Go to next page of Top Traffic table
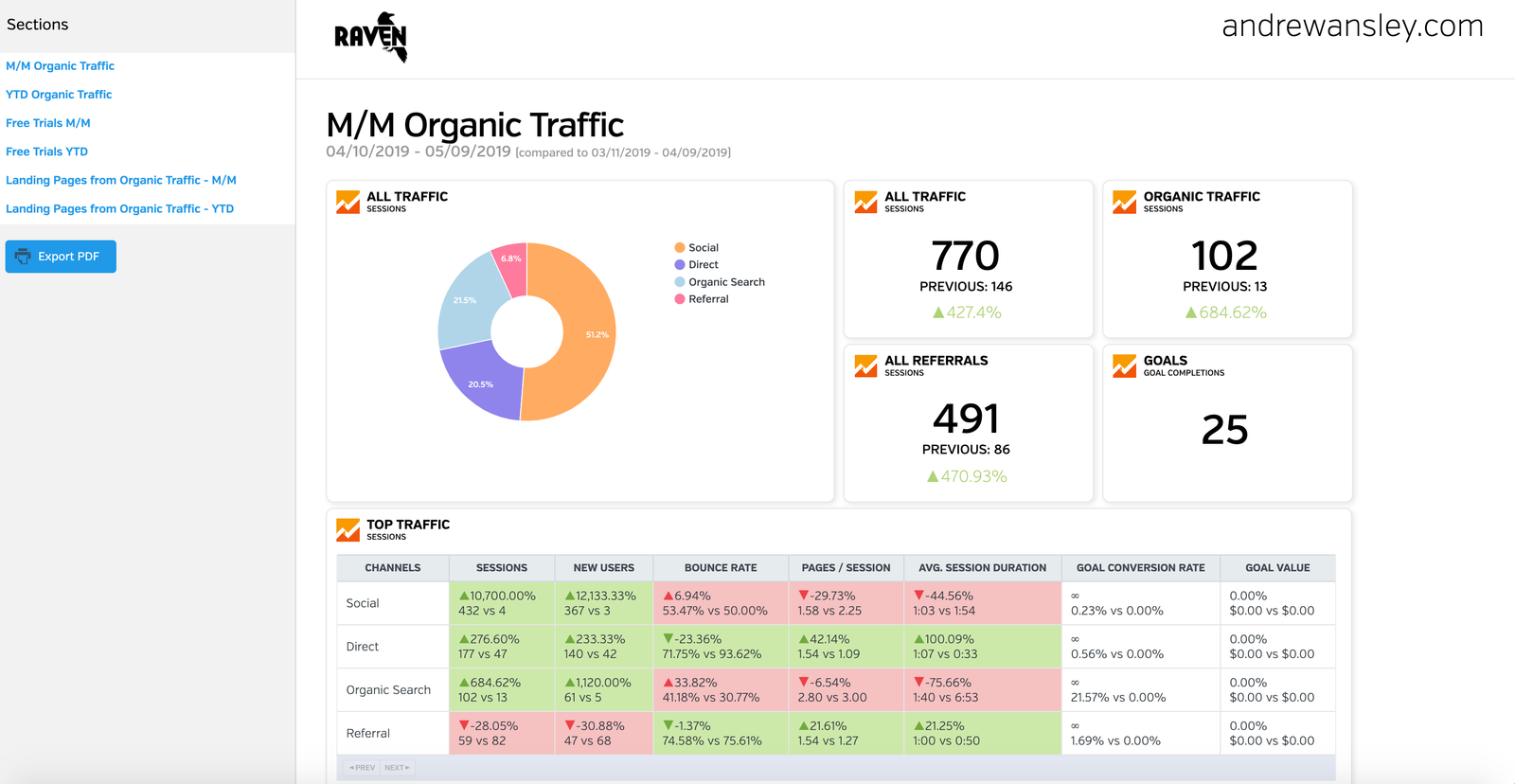Viewport: 1515px width, 784px height. 397,768
